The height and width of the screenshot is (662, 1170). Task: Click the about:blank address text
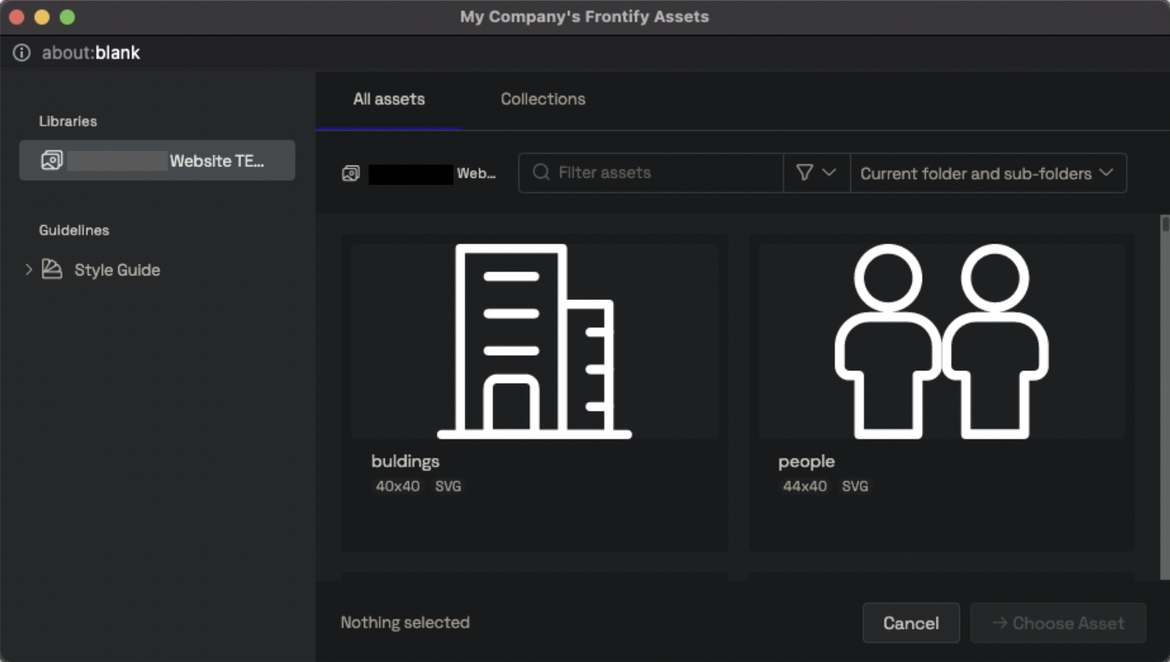coord(91,53)
